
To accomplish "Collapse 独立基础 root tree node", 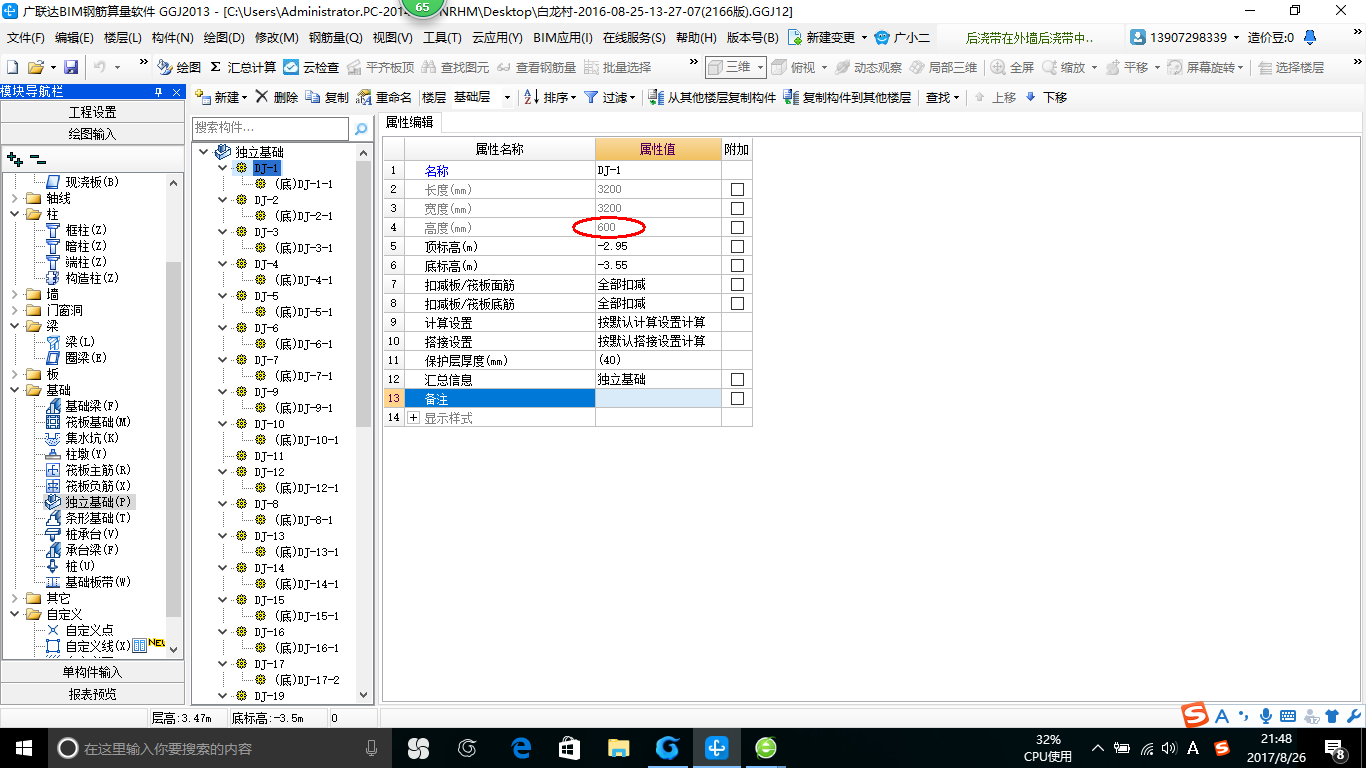I will 204,152.
